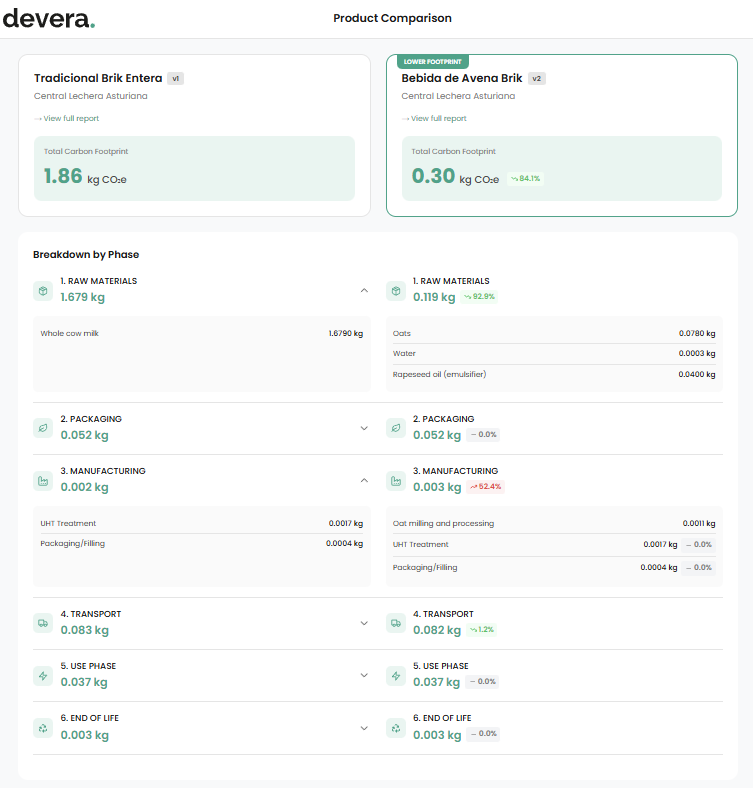Viewport: 753px width, 788px height.
Task: Click the left Use Phase lightning icon
Action: coord(43,675)
